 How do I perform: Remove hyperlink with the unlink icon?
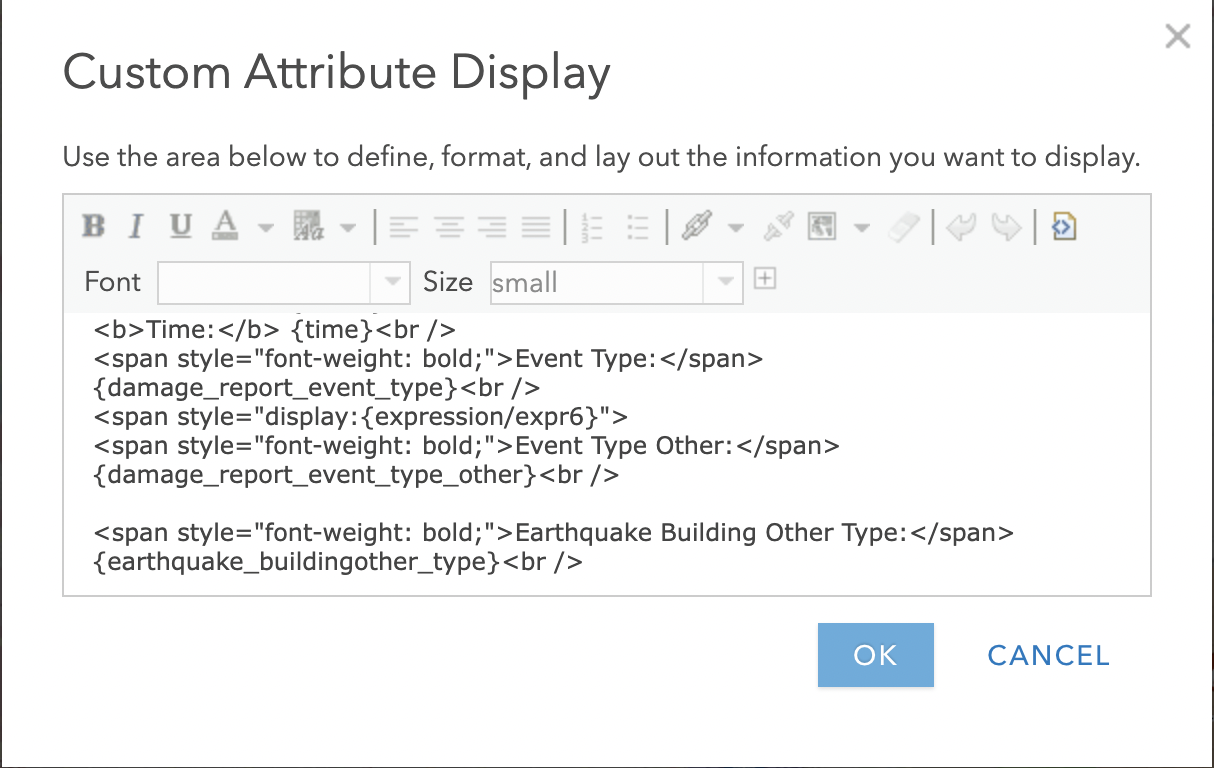(778, 227)
